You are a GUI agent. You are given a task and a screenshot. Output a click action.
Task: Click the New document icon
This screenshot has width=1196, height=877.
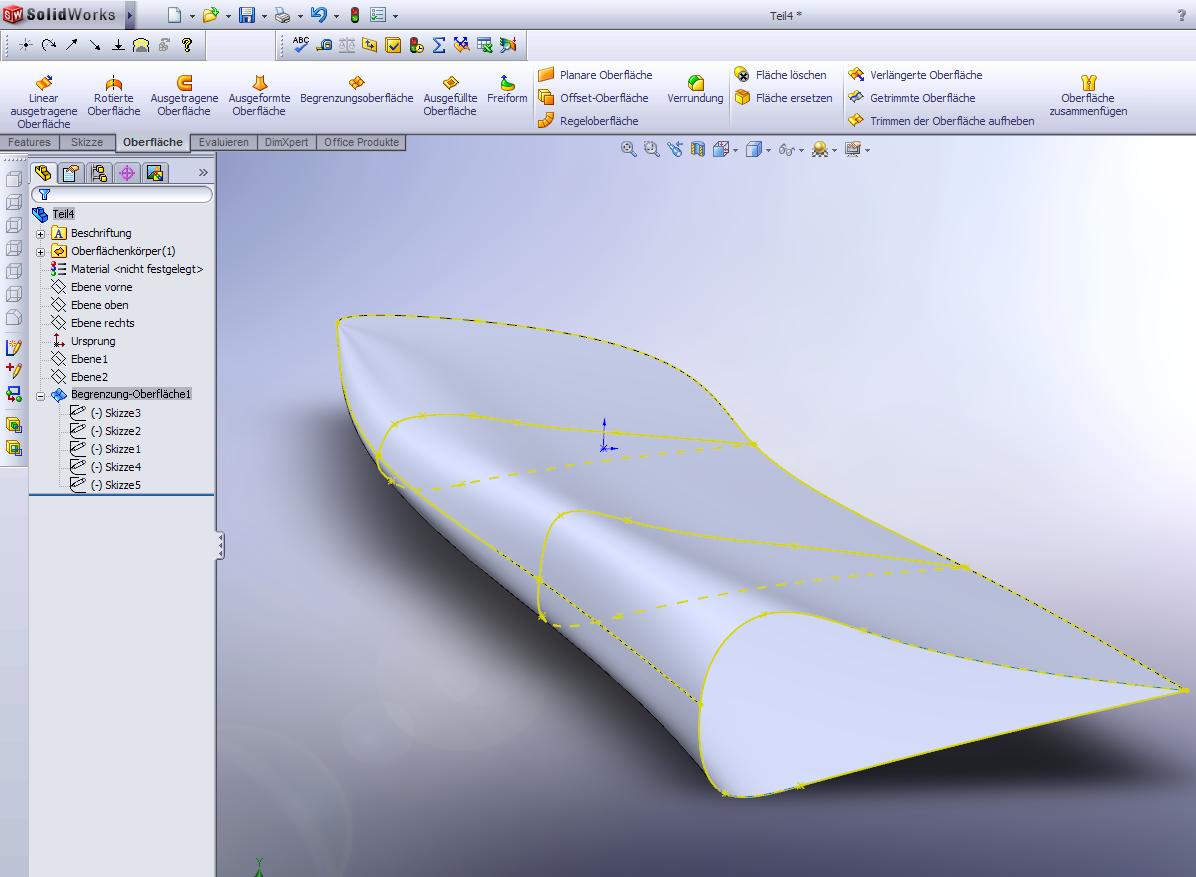(175, 15)
